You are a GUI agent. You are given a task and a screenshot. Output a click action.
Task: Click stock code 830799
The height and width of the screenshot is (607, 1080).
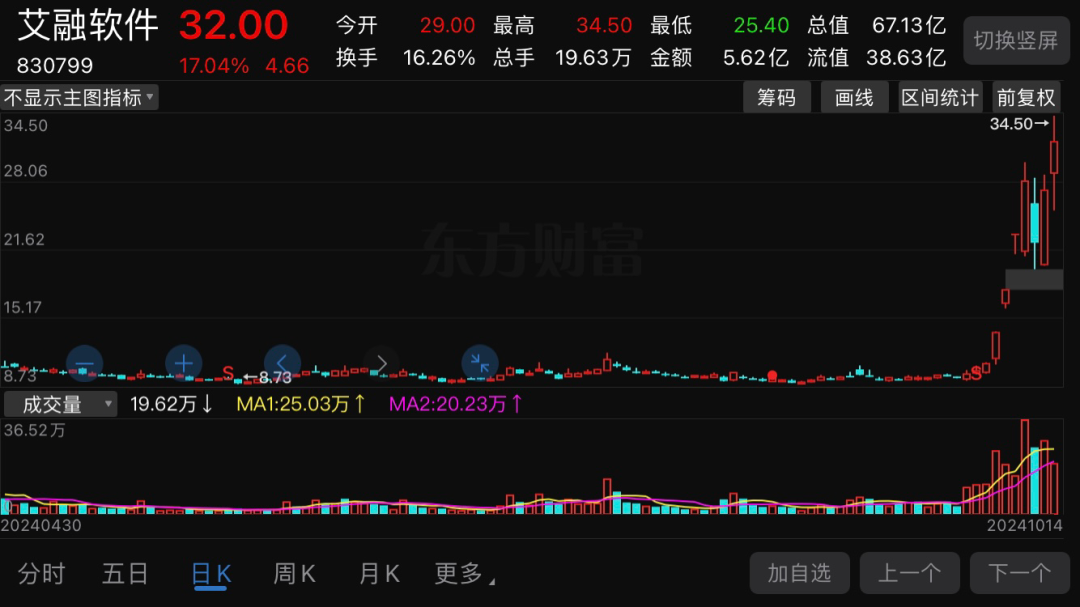coord(54,66)
